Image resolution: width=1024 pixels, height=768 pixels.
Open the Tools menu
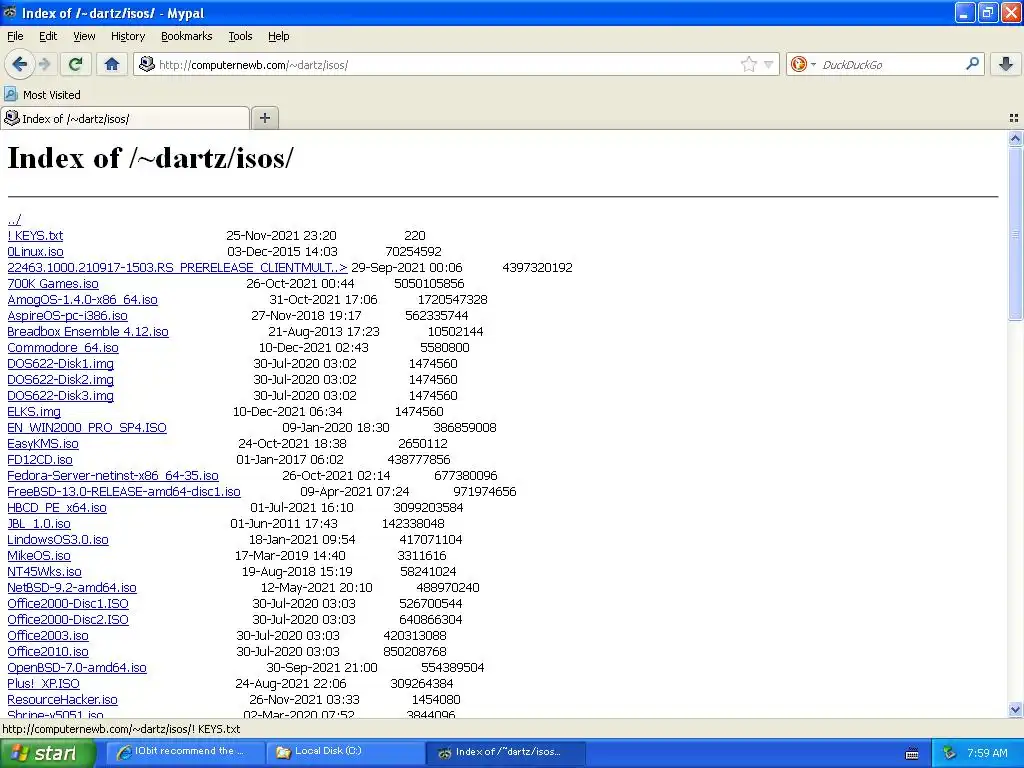pyautogui.click(x=240, y=36)
